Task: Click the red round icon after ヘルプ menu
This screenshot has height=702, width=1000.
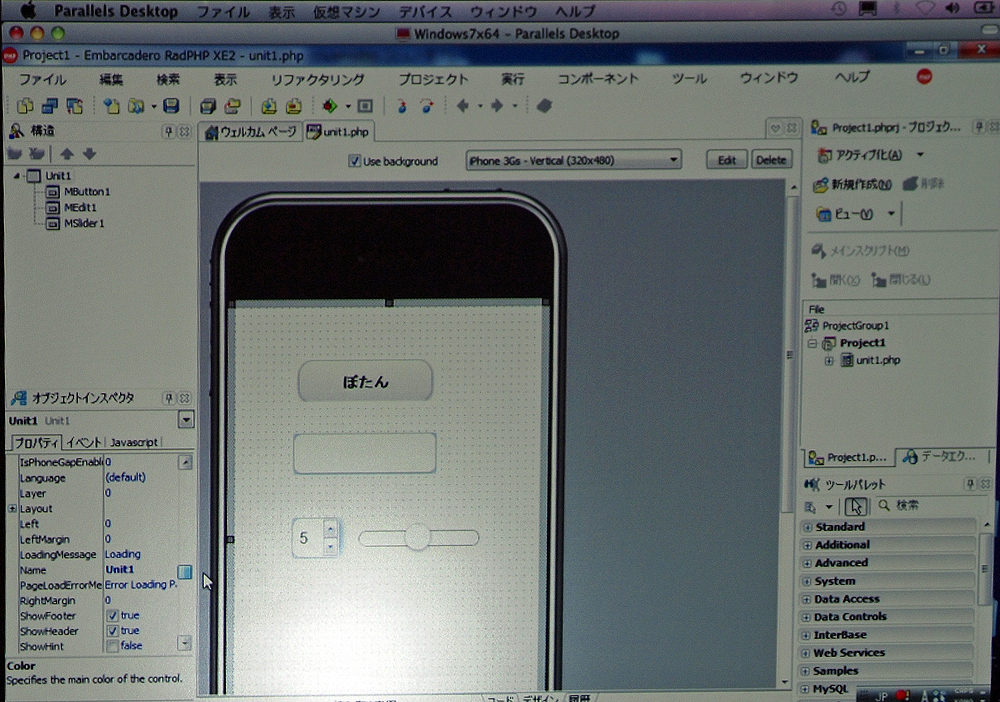Action: (924, 77)
